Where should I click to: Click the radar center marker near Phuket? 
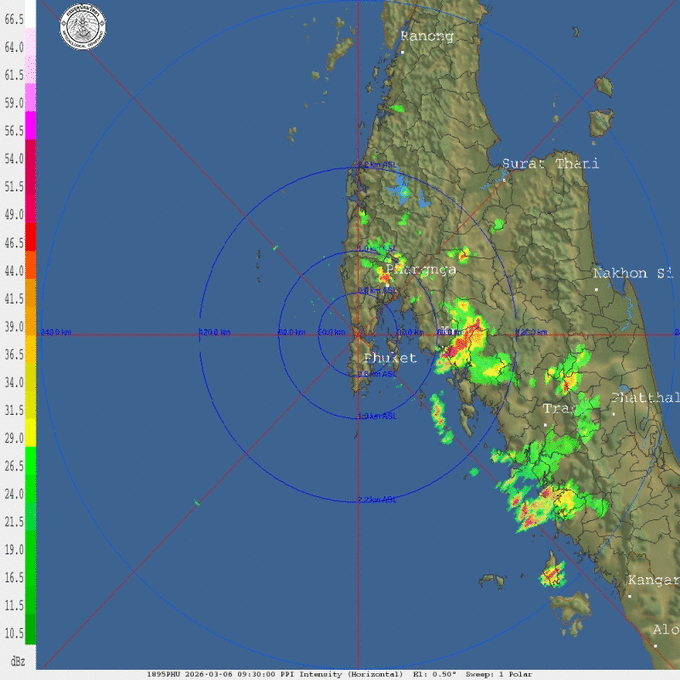click(358, 333)
